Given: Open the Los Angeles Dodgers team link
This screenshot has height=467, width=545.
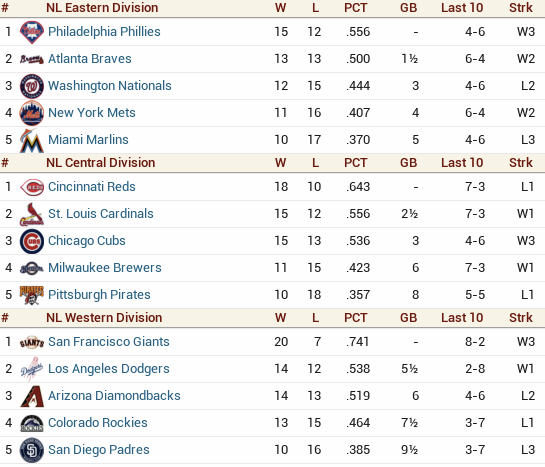Looking at the screenshot, I should [x=109, y=369].
